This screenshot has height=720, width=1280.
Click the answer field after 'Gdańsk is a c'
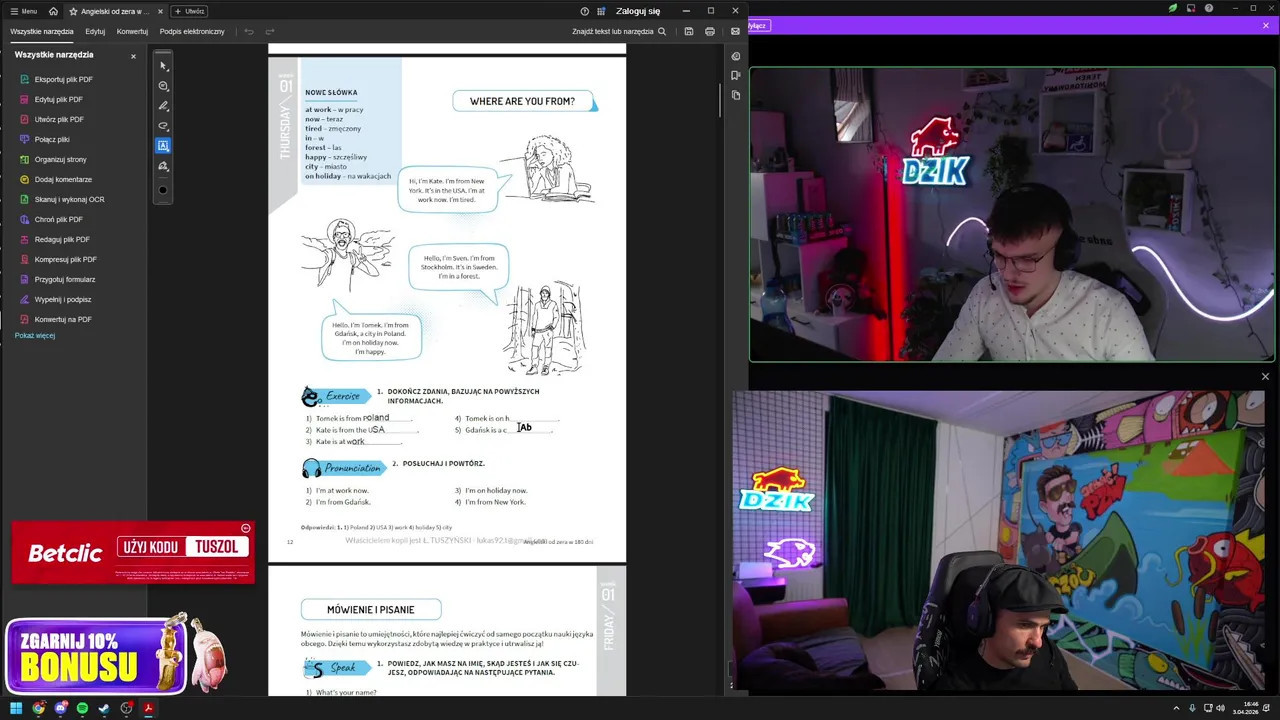point(529,430)
